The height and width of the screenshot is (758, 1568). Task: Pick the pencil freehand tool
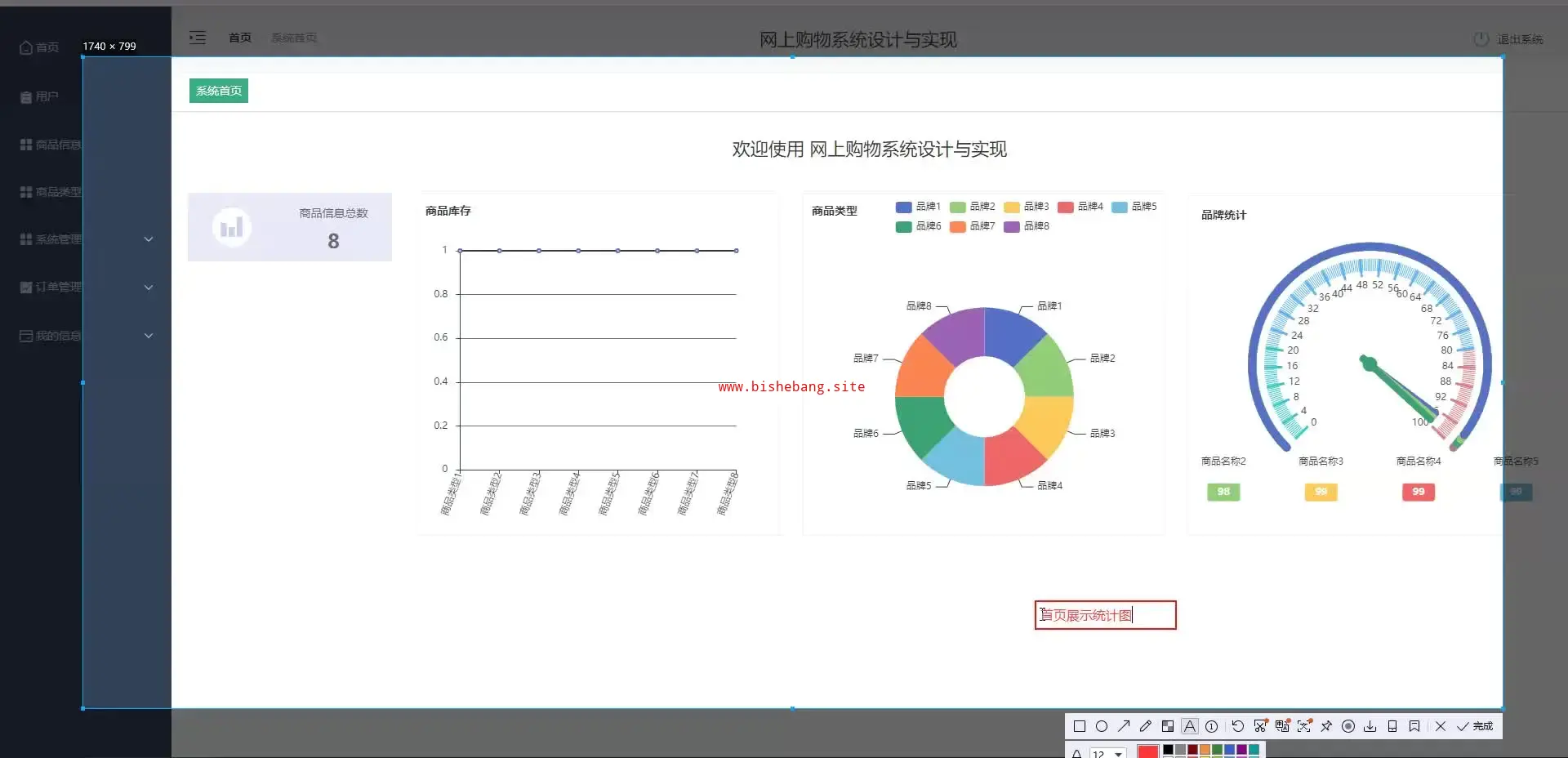click(1146, 726)
